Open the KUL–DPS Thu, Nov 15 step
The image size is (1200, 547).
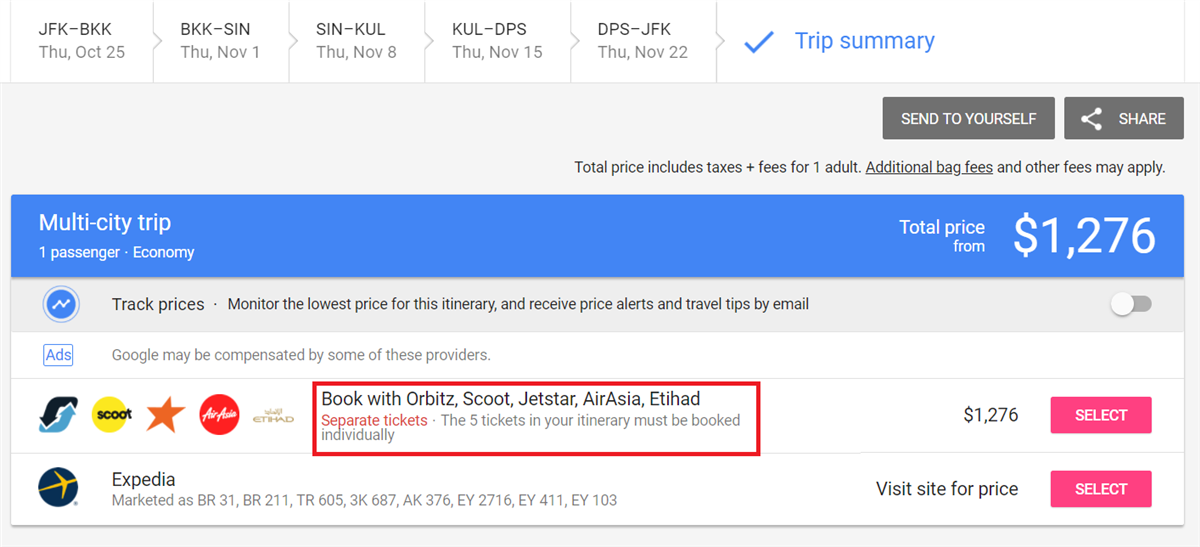(x=497, y=41)
